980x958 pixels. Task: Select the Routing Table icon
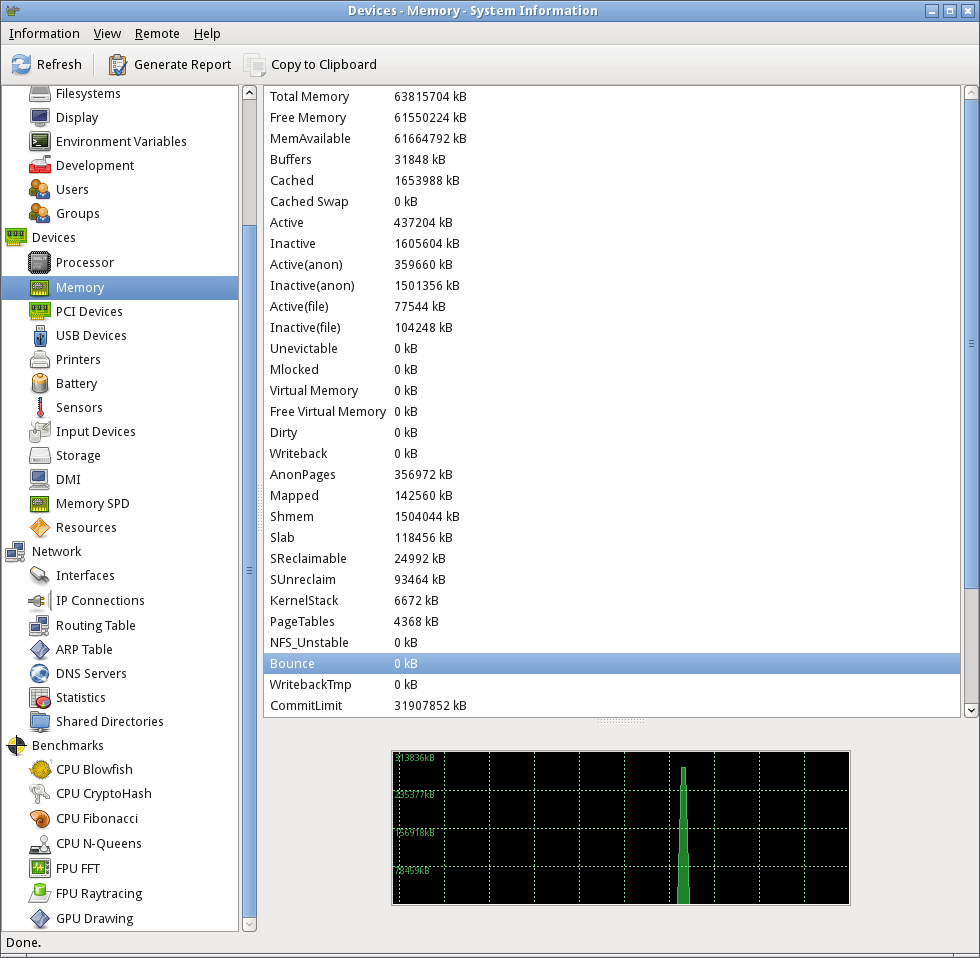pos(39,626)
